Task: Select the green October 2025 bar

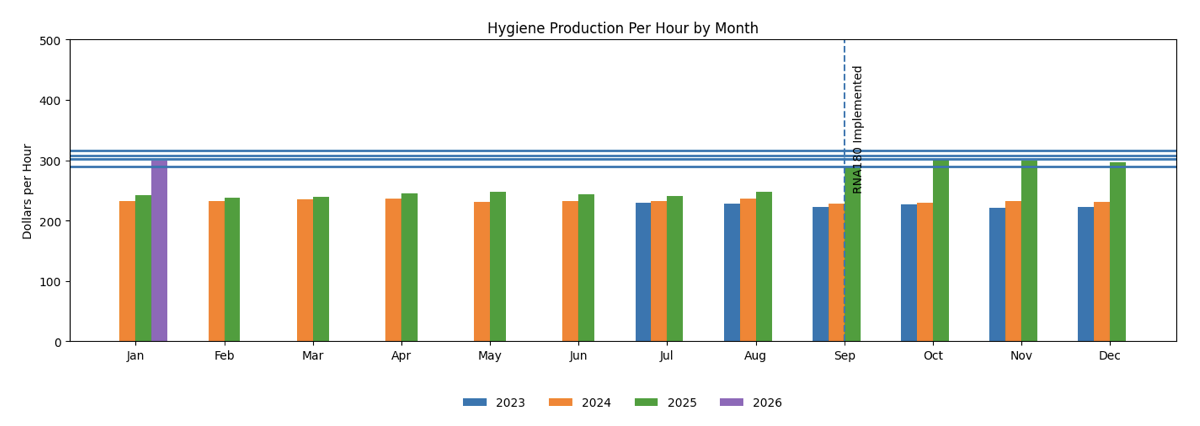Action: point(941,250)
